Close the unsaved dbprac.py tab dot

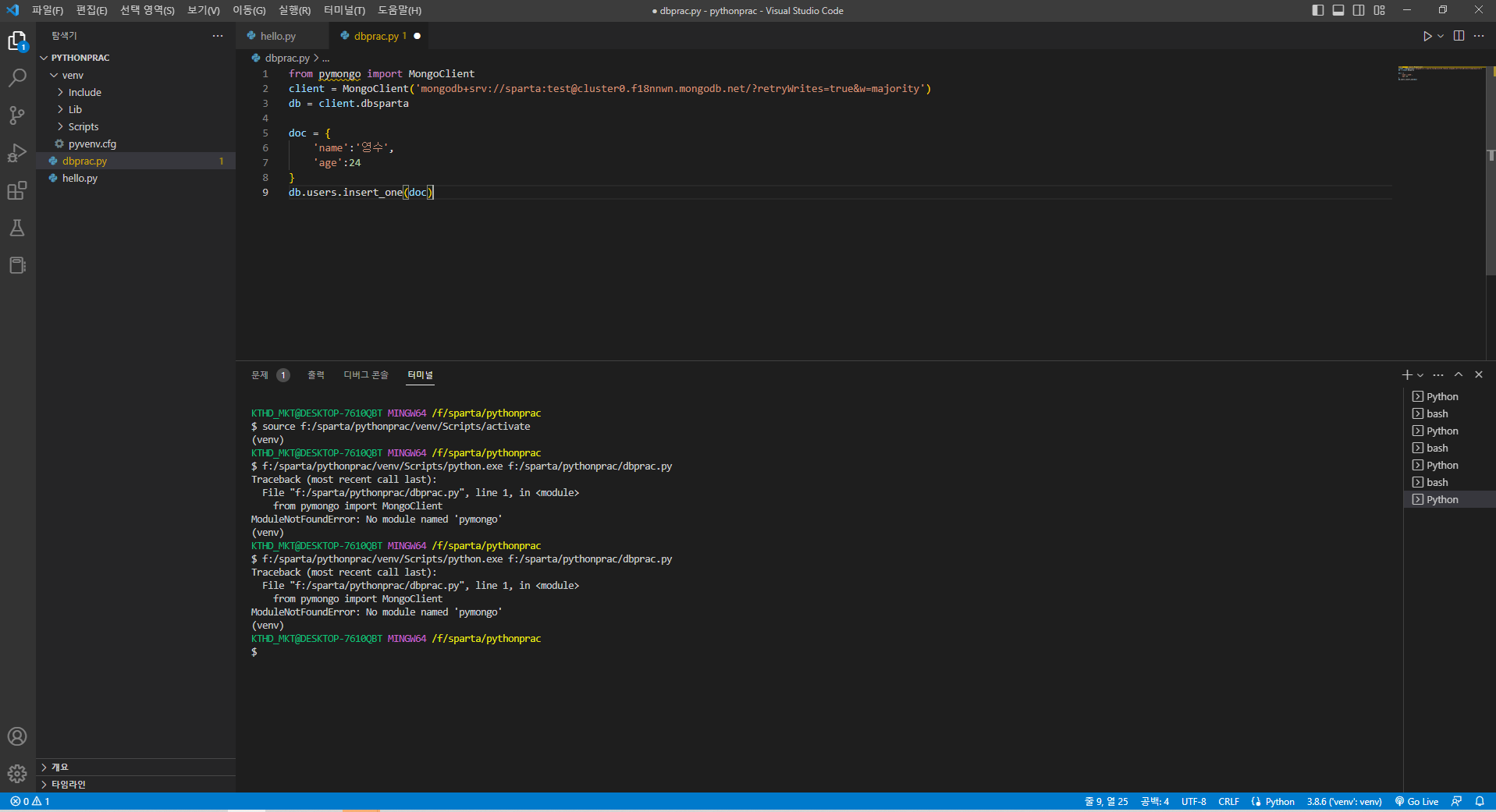click(x=417, y=36)
